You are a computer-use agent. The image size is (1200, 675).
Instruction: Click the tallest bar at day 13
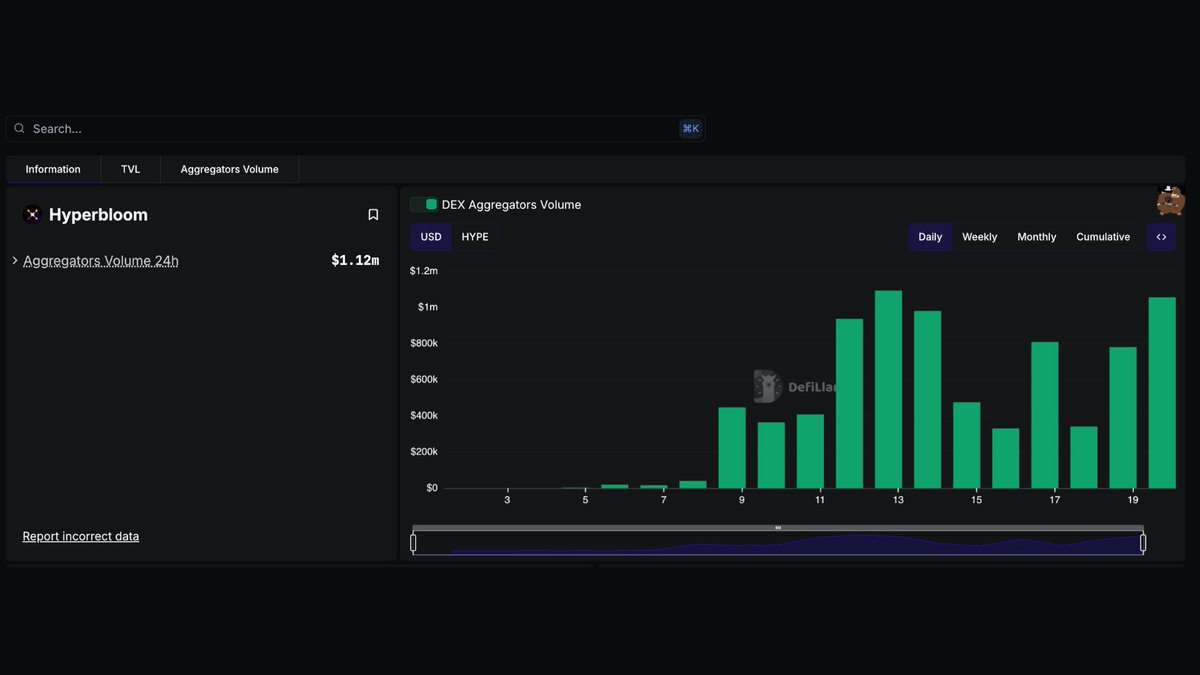point(889,389)
